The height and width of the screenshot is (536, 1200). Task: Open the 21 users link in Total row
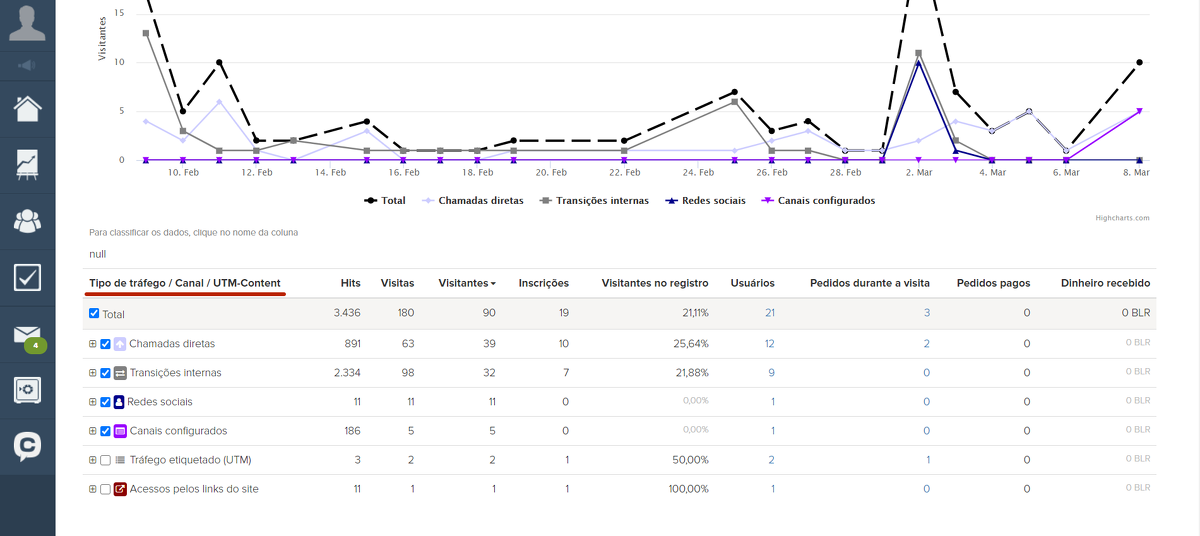pos(769,313)
